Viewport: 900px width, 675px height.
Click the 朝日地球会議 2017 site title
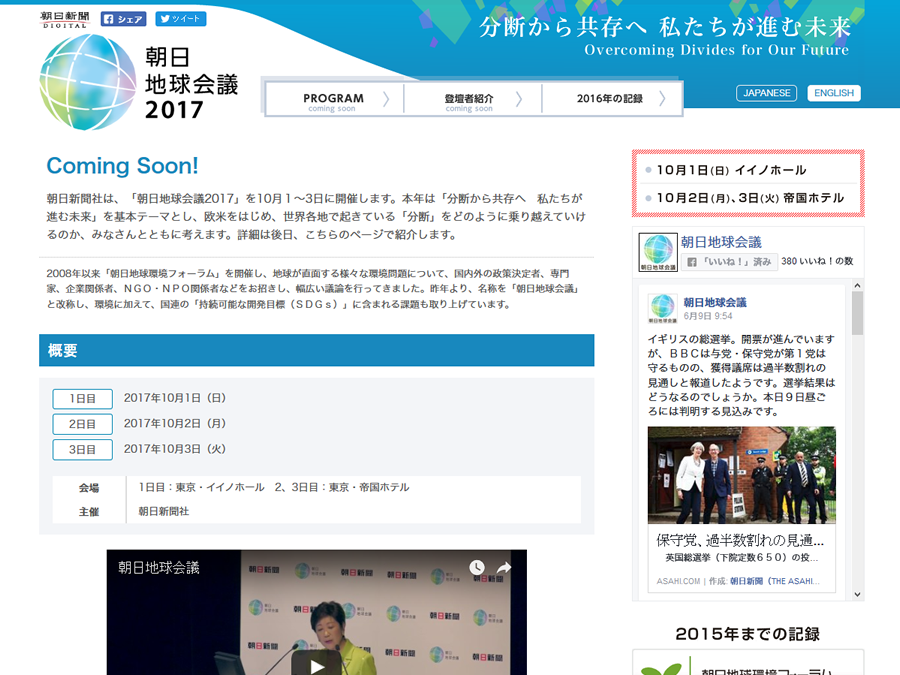coord(191,83)
